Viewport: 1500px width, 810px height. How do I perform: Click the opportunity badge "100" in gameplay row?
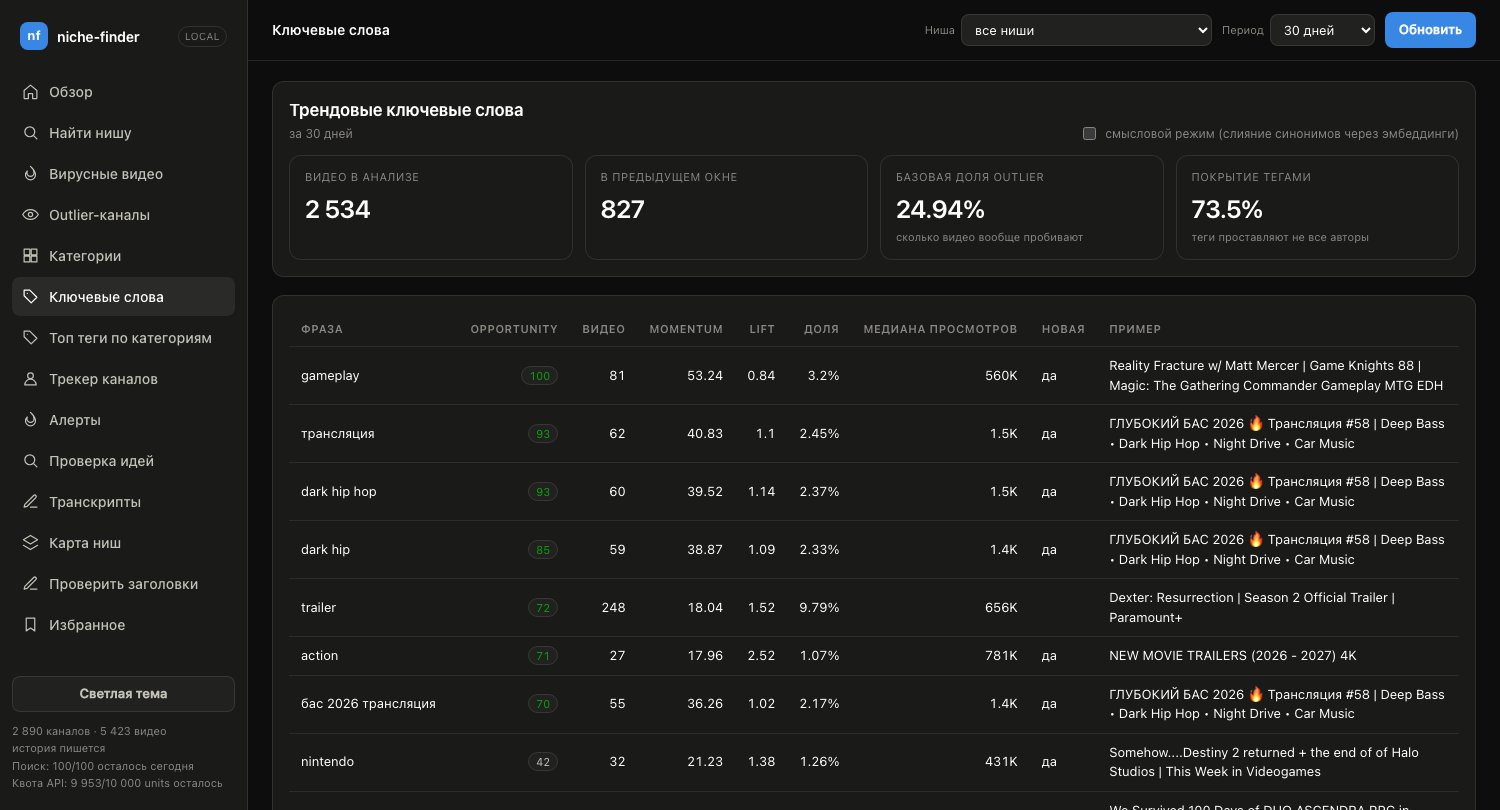pos(540,376)
